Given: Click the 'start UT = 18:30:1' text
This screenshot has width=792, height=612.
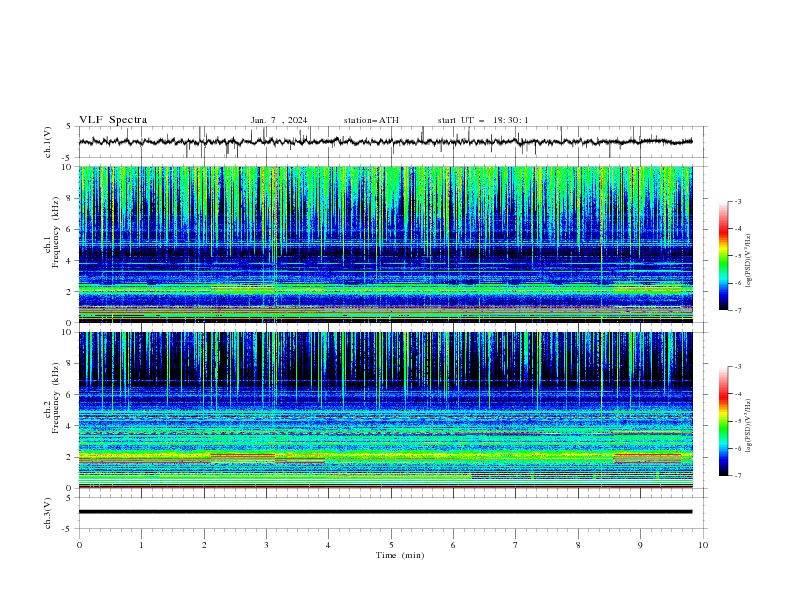Looking at the screenshot, I should pos(483,120).
